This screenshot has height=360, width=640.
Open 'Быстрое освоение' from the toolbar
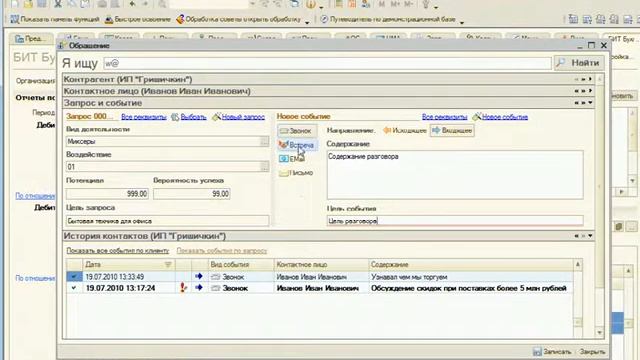(x=138, y=19)
